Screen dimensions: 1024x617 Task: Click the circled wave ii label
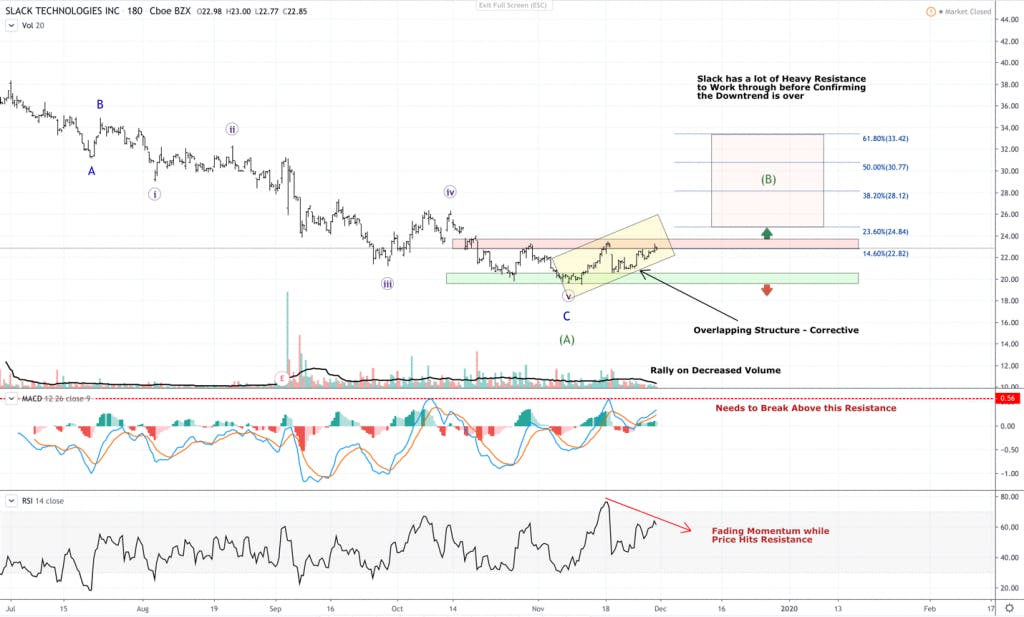[x=232, y=129]
